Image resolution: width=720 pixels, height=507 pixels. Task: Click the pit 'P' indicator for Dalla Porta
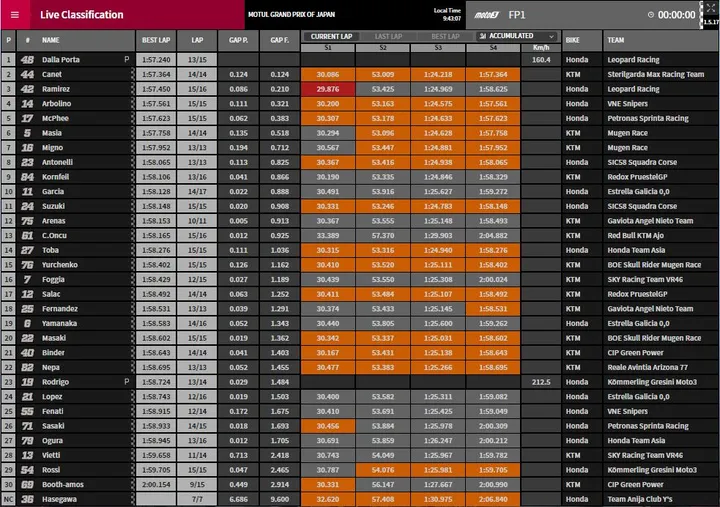(127, 59)
